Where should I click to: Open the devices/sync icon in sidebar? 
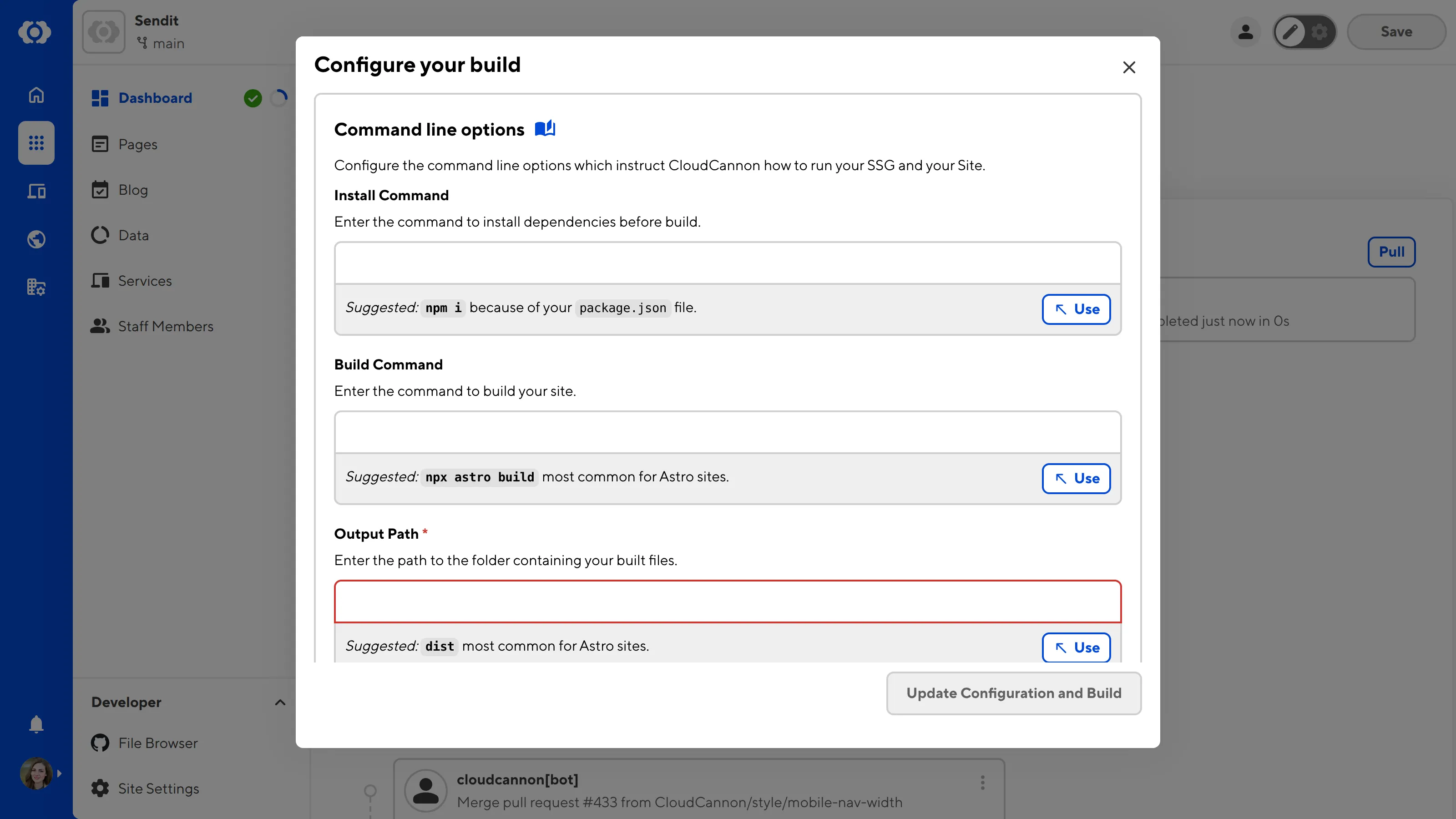35,191
